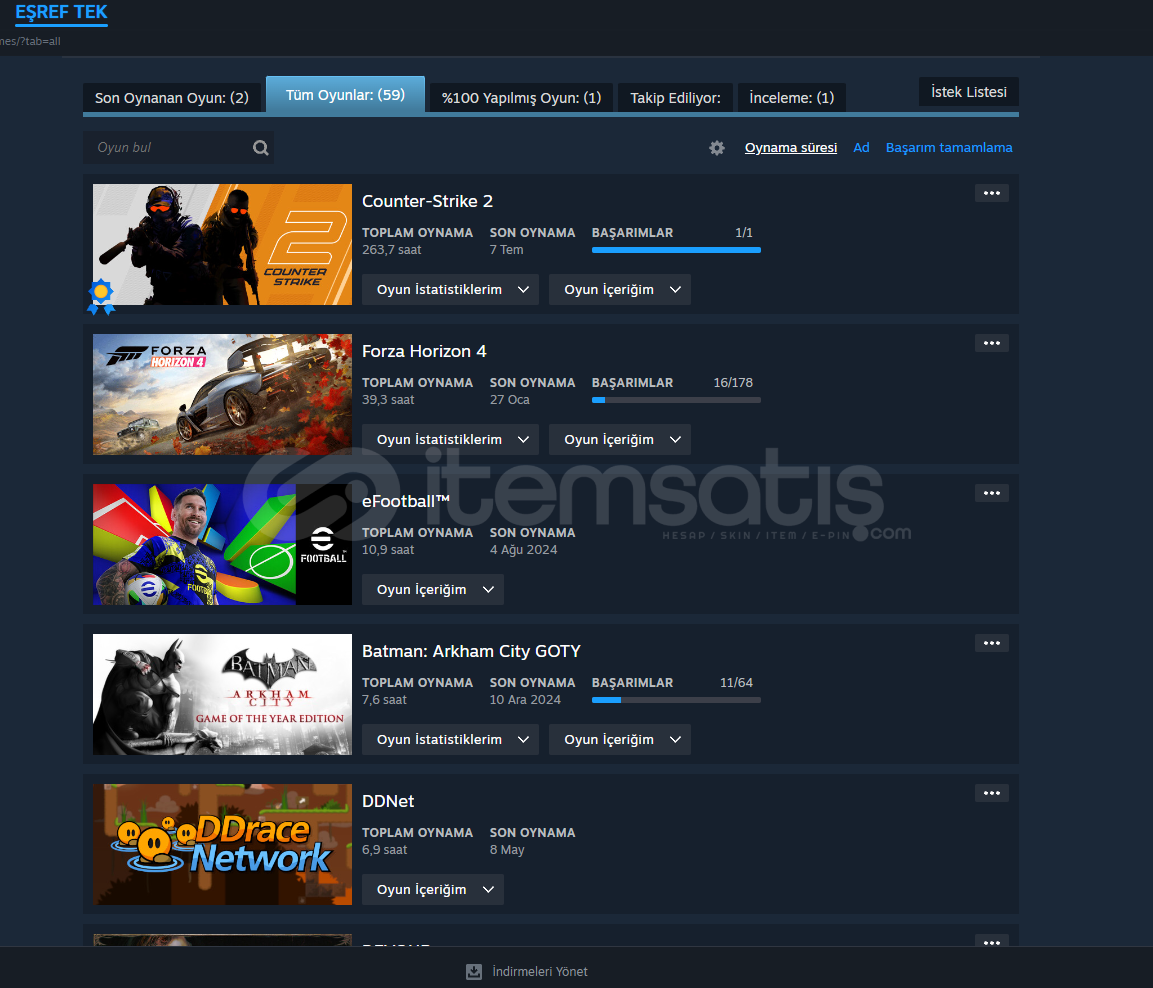Click Batman Arkham City achievements progress bar

click(x=677, y=700)
